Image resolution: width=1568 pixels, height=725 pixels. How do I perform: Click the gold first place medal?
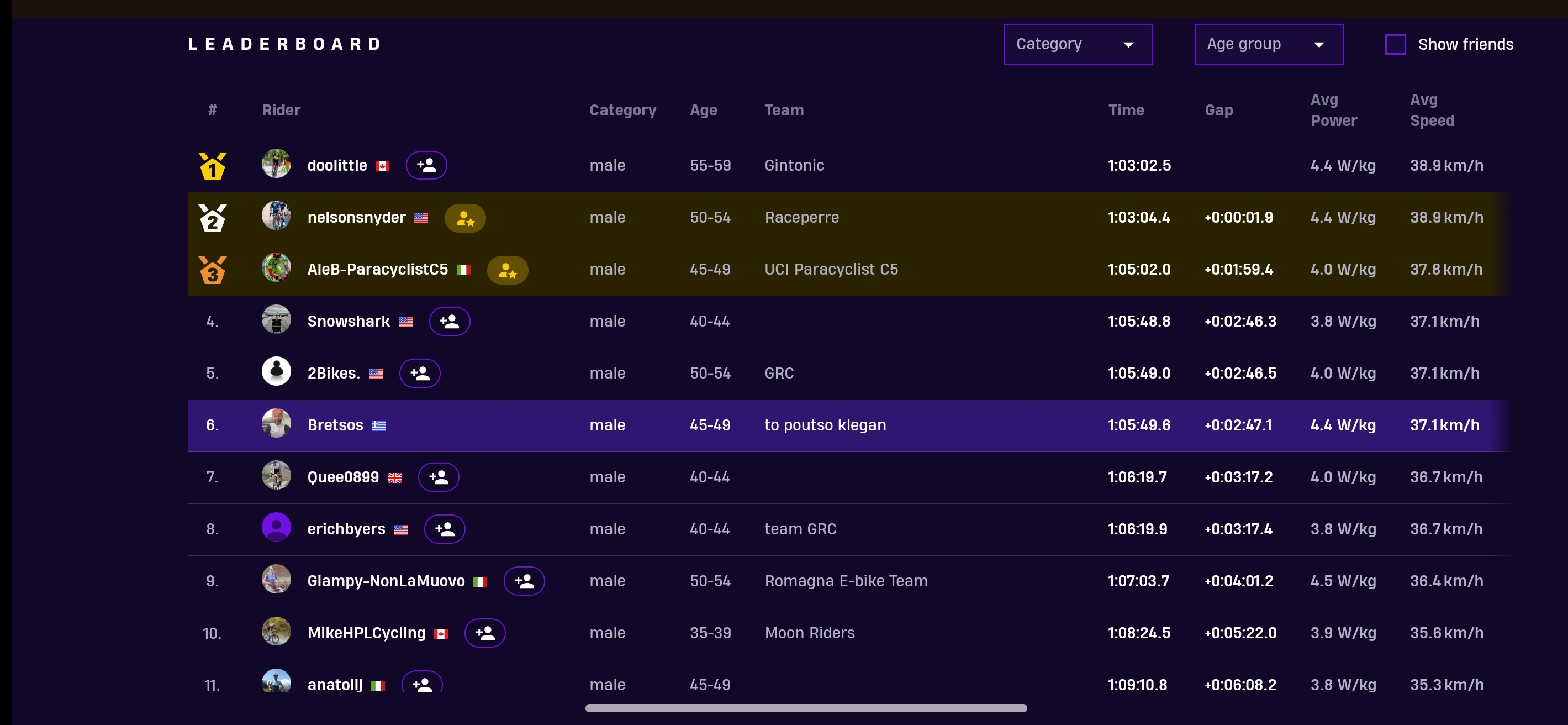[213, 166]
